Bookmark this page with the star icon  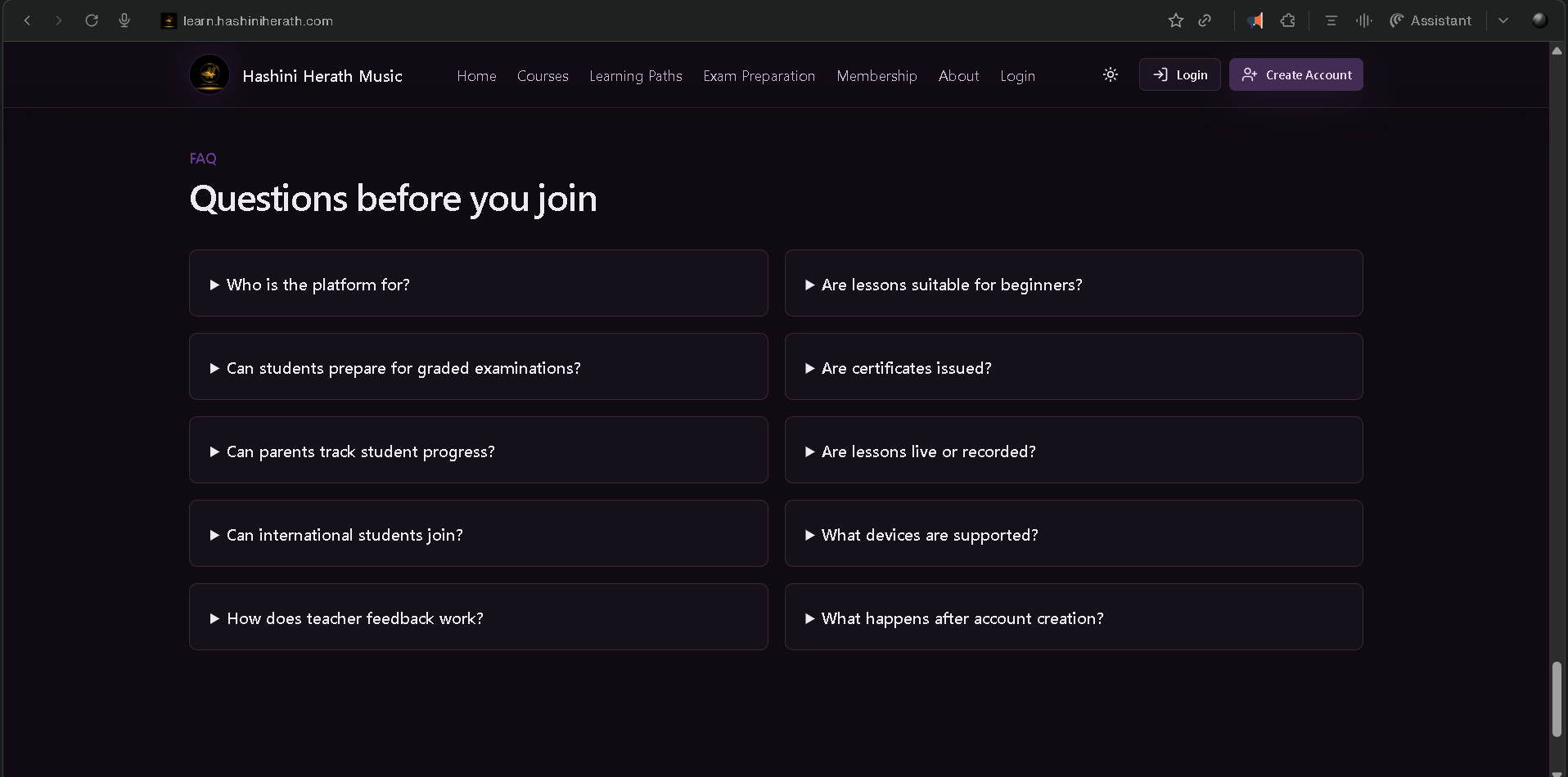pos(1176,20)
